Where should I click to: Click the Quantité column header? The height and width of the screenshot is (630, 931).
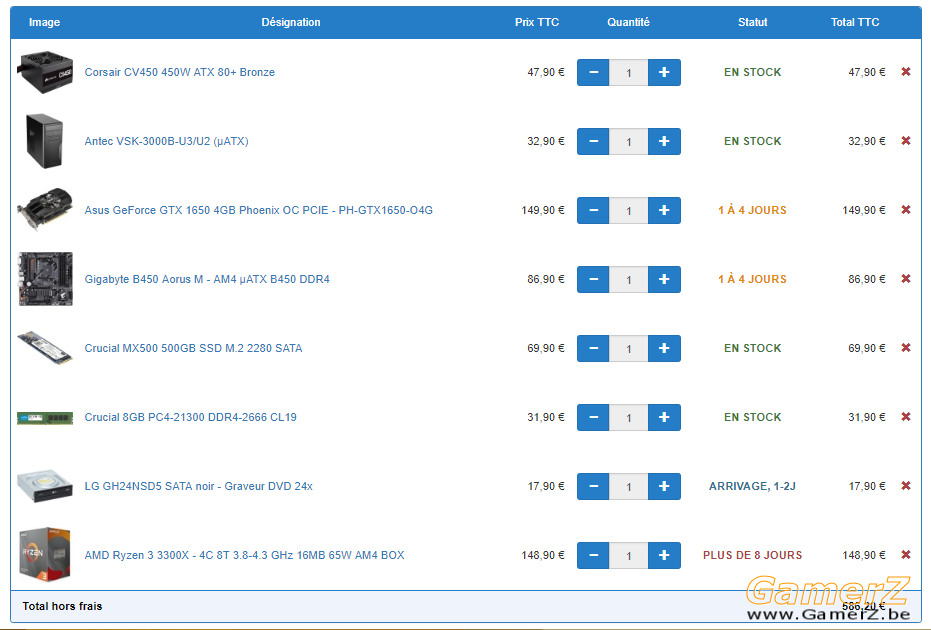628,22
